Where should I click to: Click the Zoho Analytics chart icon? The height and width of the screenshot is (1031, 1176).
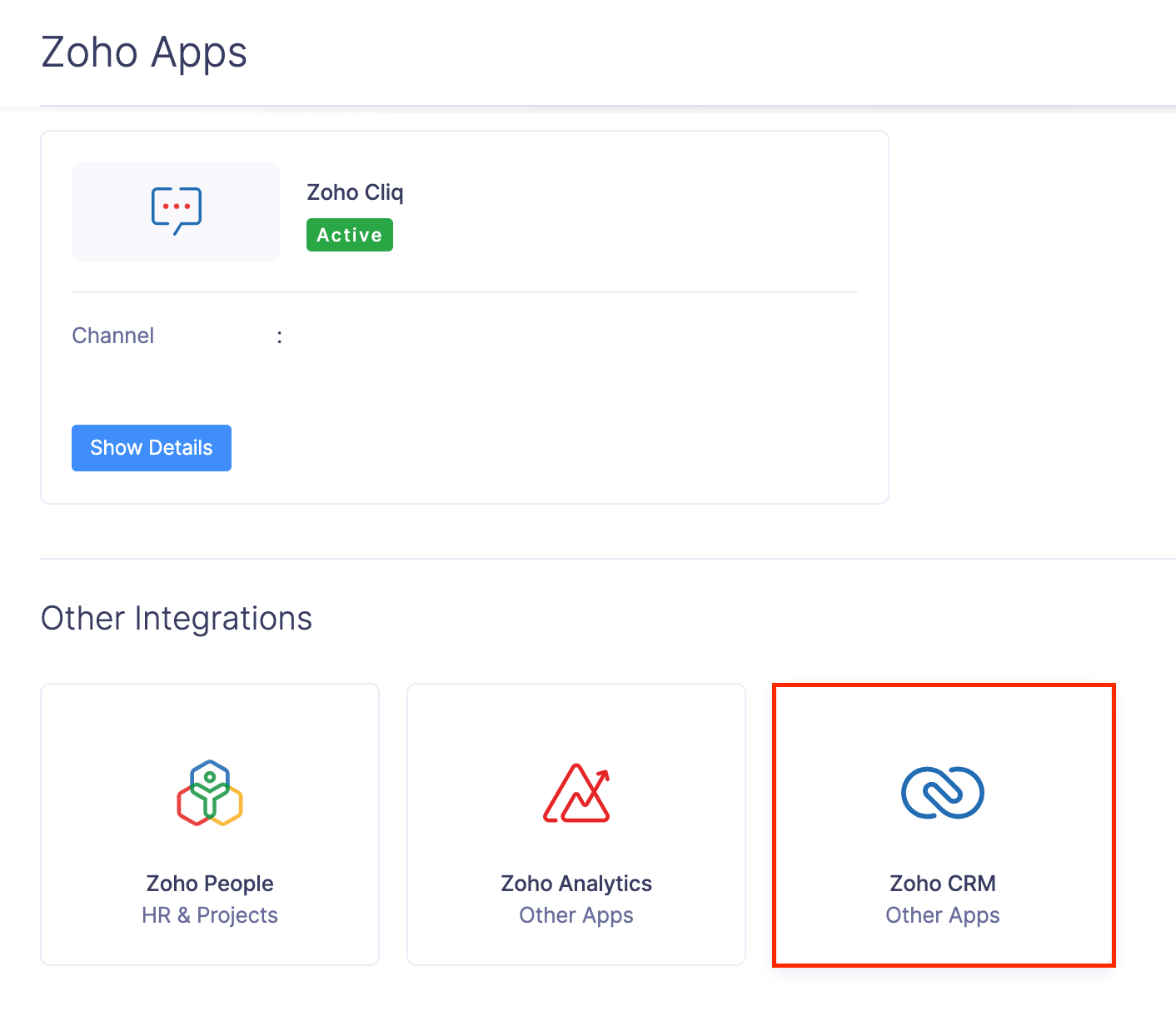pos(576,793)
